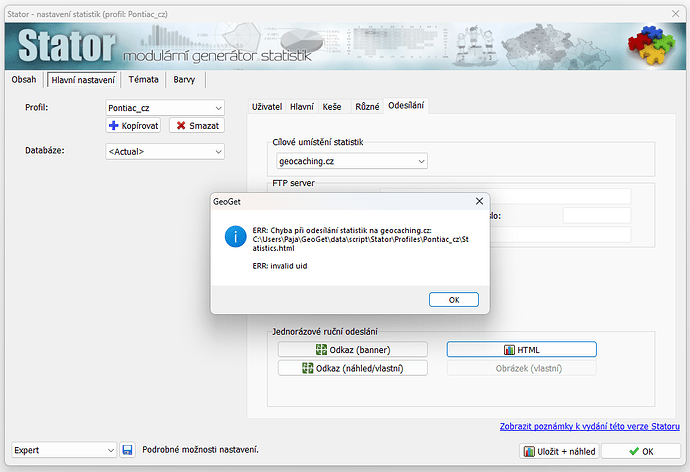Expand the geocaching.cz target dropdown
This screenshot has height=472, width=690.
352,161
